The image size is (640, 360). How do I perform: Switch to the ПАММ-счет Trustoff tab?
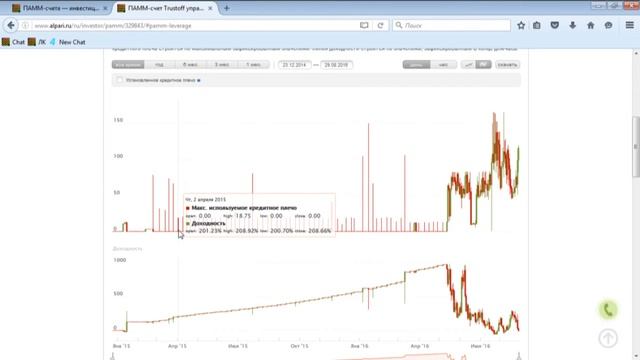click(165, 8)
